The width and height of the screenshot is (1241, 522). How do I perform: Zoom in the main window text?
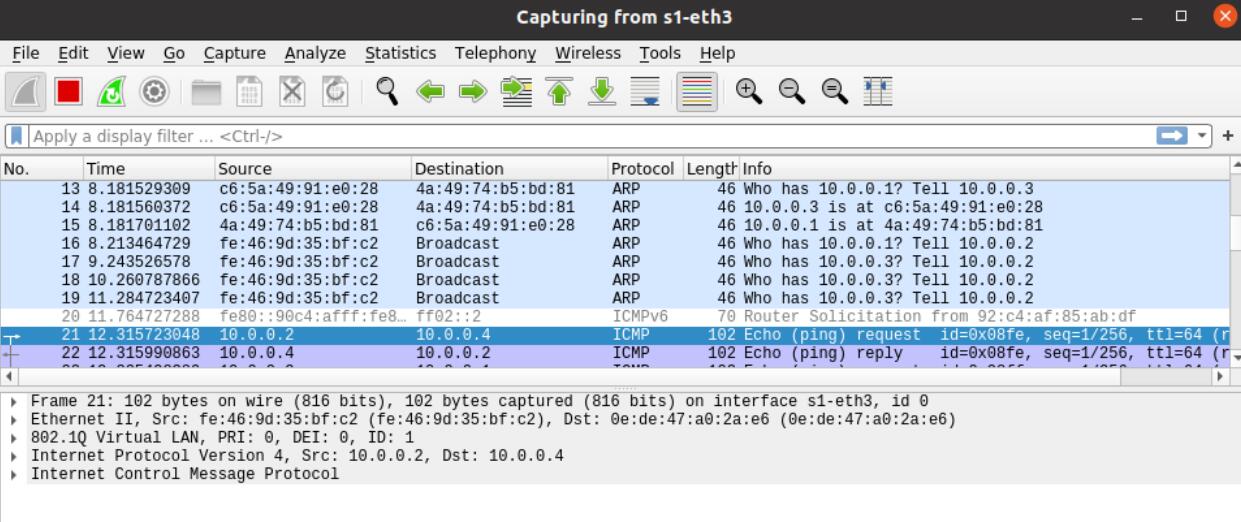click(x=747, y=92)
